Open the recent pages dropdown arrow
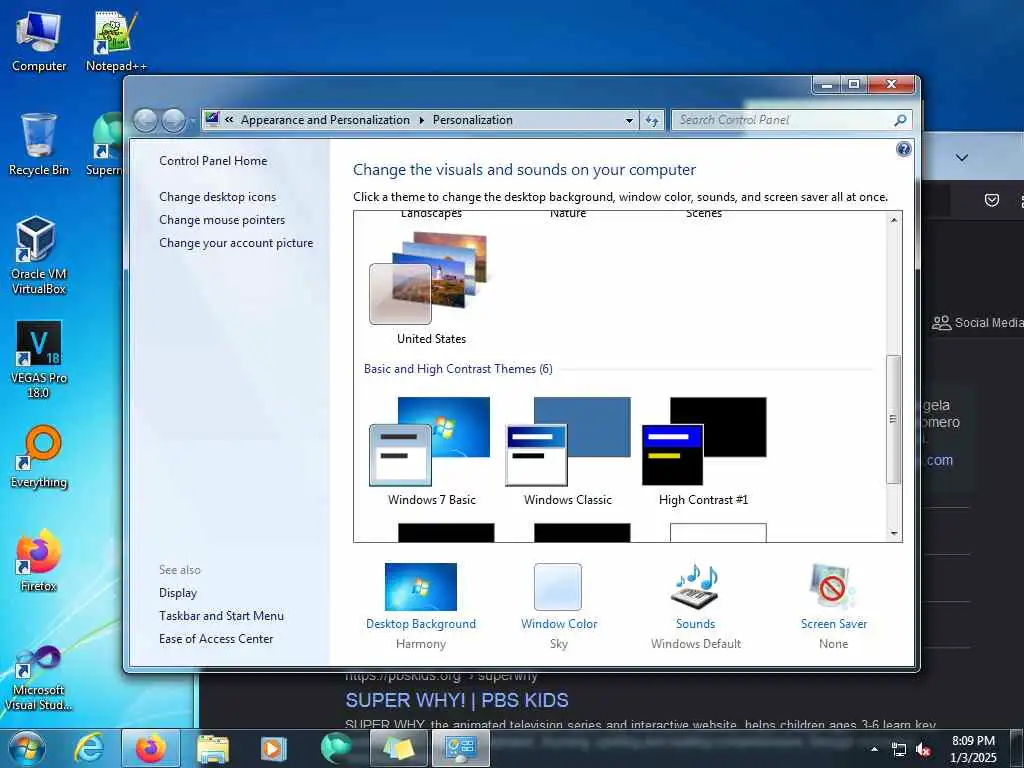Screen dimensions: 1024x768 pos(191,121)
